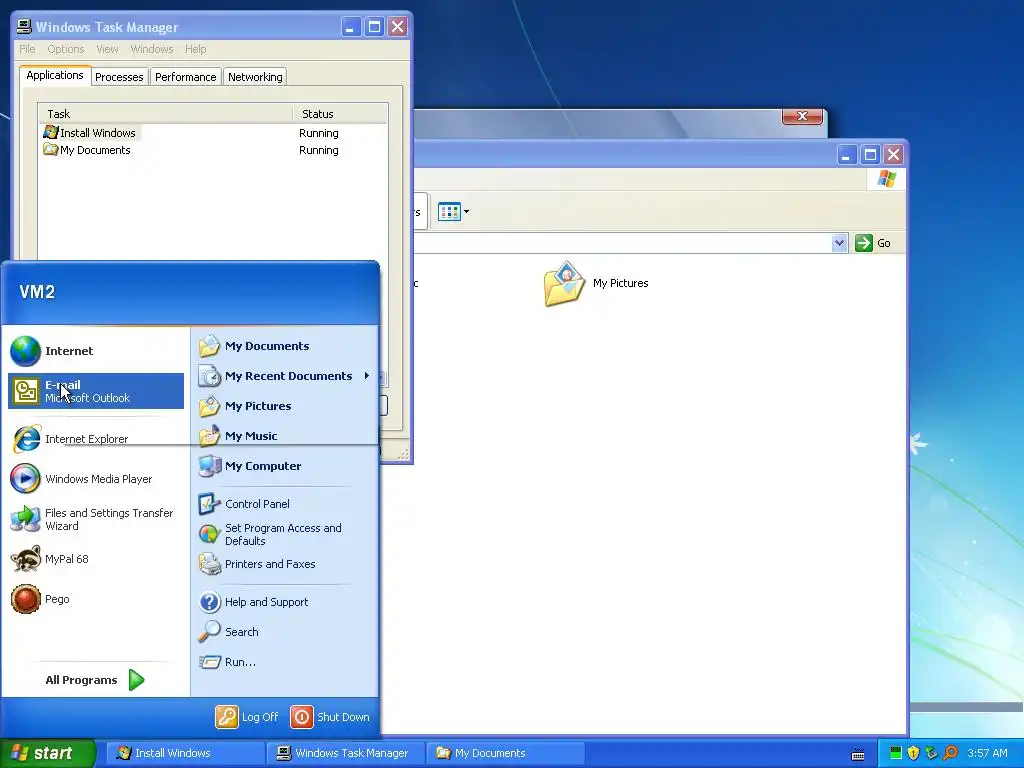The height and width of the screenshot is (768, 1024).
Task: Select My Documents task row in Task Manager
Action: [x=213, y=150]
